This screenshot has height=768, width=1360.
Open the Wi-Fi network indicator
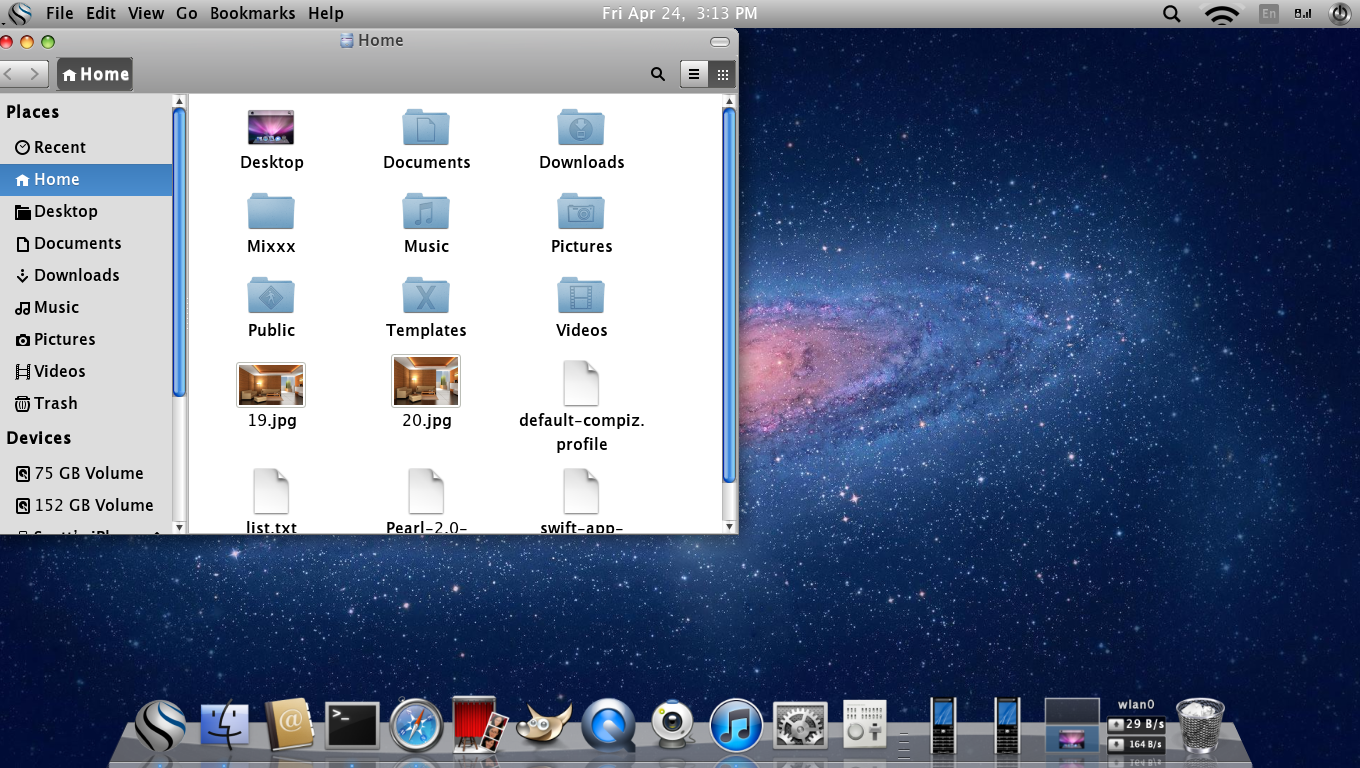pyautogui.click(x=1222, y=14)
